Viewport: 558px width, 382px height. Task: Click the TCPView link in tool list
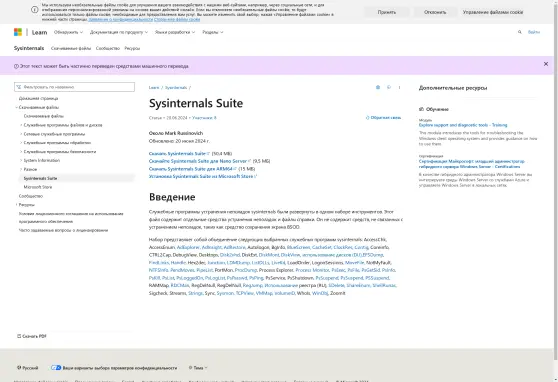tap(244, 293)
